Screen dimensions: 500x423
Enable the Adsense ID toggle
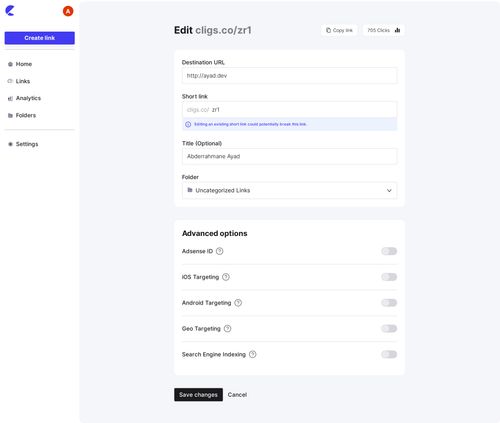point(389,251)
